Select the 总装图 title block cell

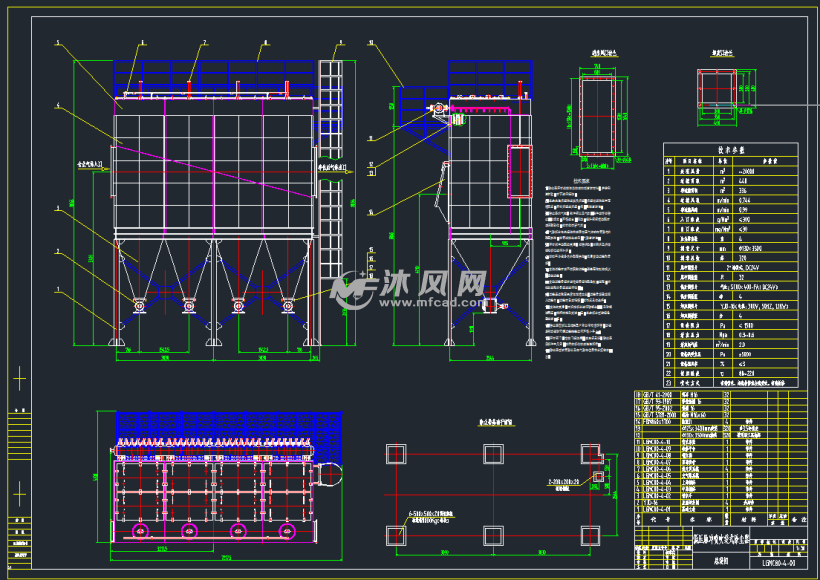(721, 561)
